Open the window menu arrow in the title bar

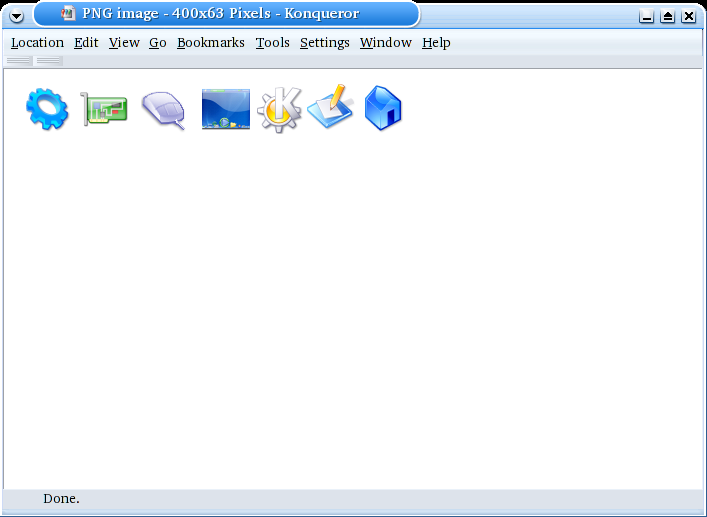coord(17,16)
